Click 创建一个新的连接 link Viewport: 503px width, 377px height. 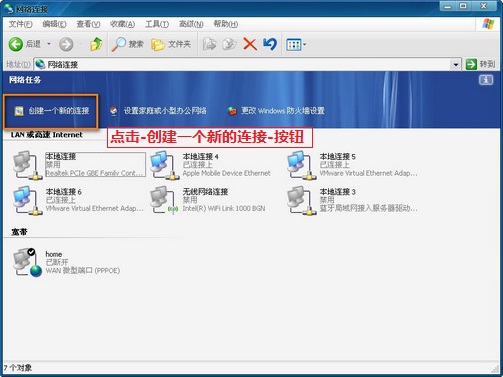pyautogui.click(x=59, y=111)
